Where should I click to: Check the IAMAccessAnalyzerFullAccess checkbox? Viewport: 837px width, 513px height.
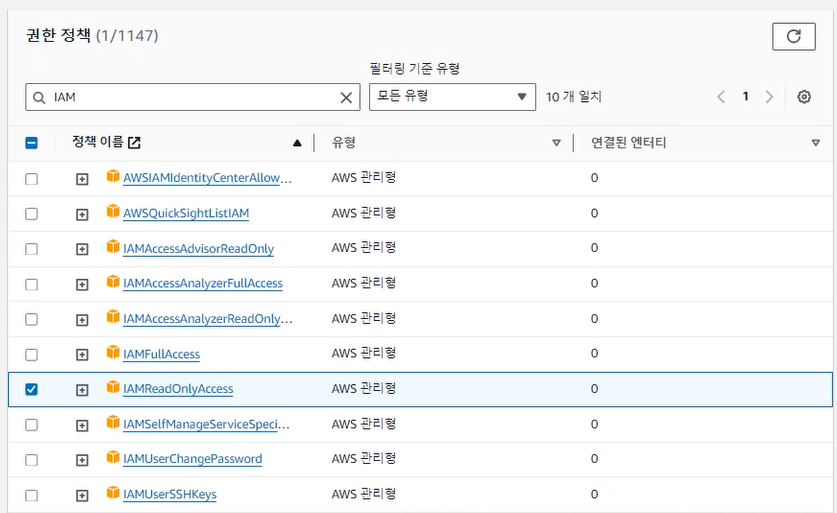click(x=31, y=285)
